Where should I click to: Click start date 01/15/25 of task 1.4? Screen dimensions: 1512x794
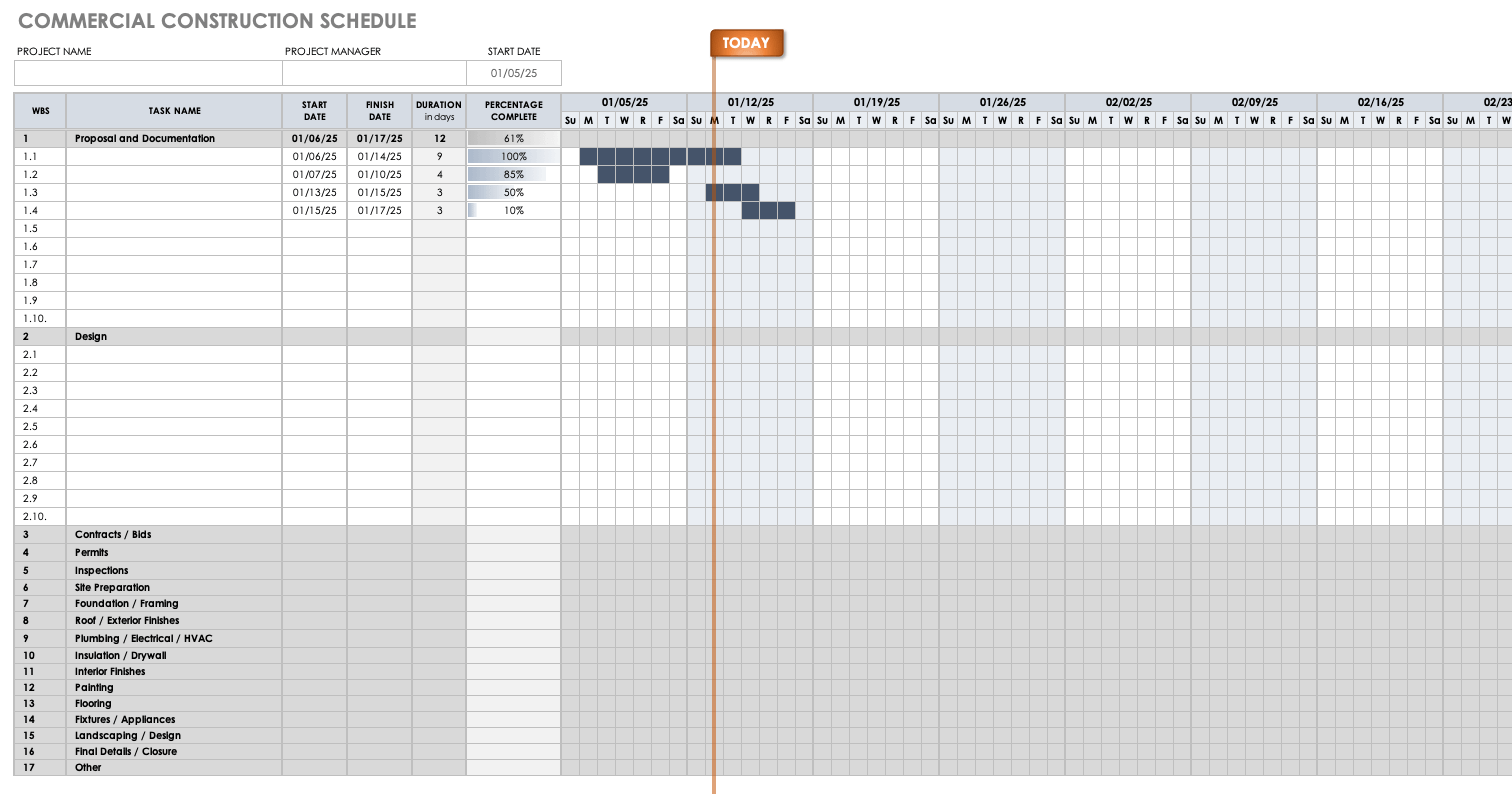click(315, 211)
